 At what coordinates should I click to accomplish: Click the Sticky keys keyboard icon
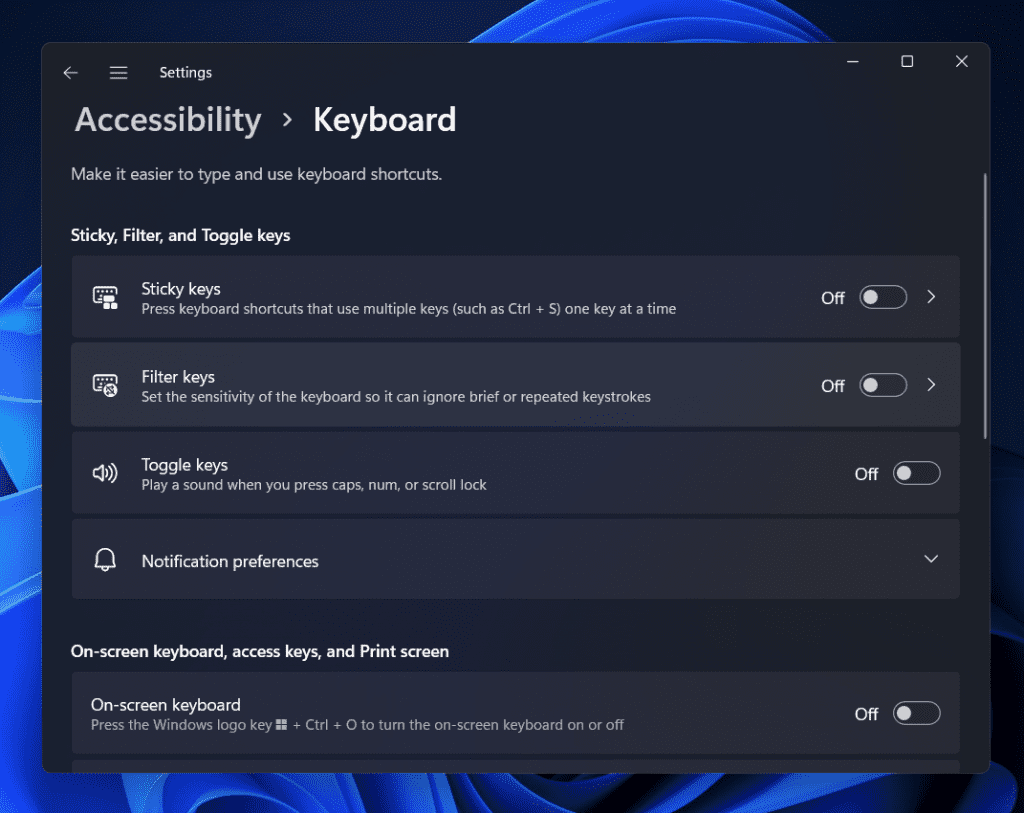[105, 296]
